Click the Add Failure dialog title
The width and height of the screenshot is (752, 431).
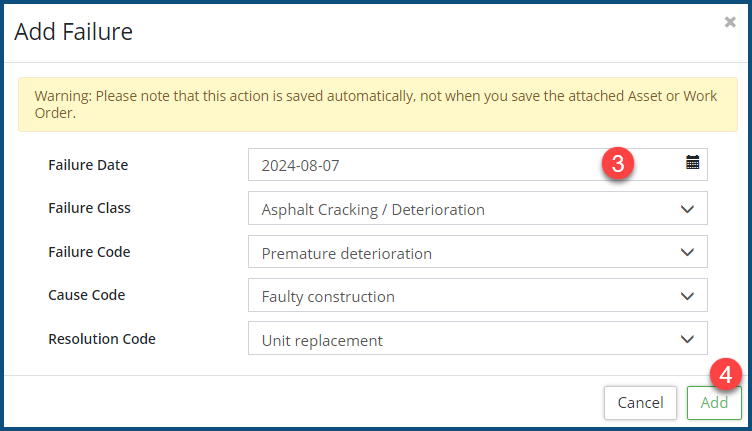(x=73, y=32)
